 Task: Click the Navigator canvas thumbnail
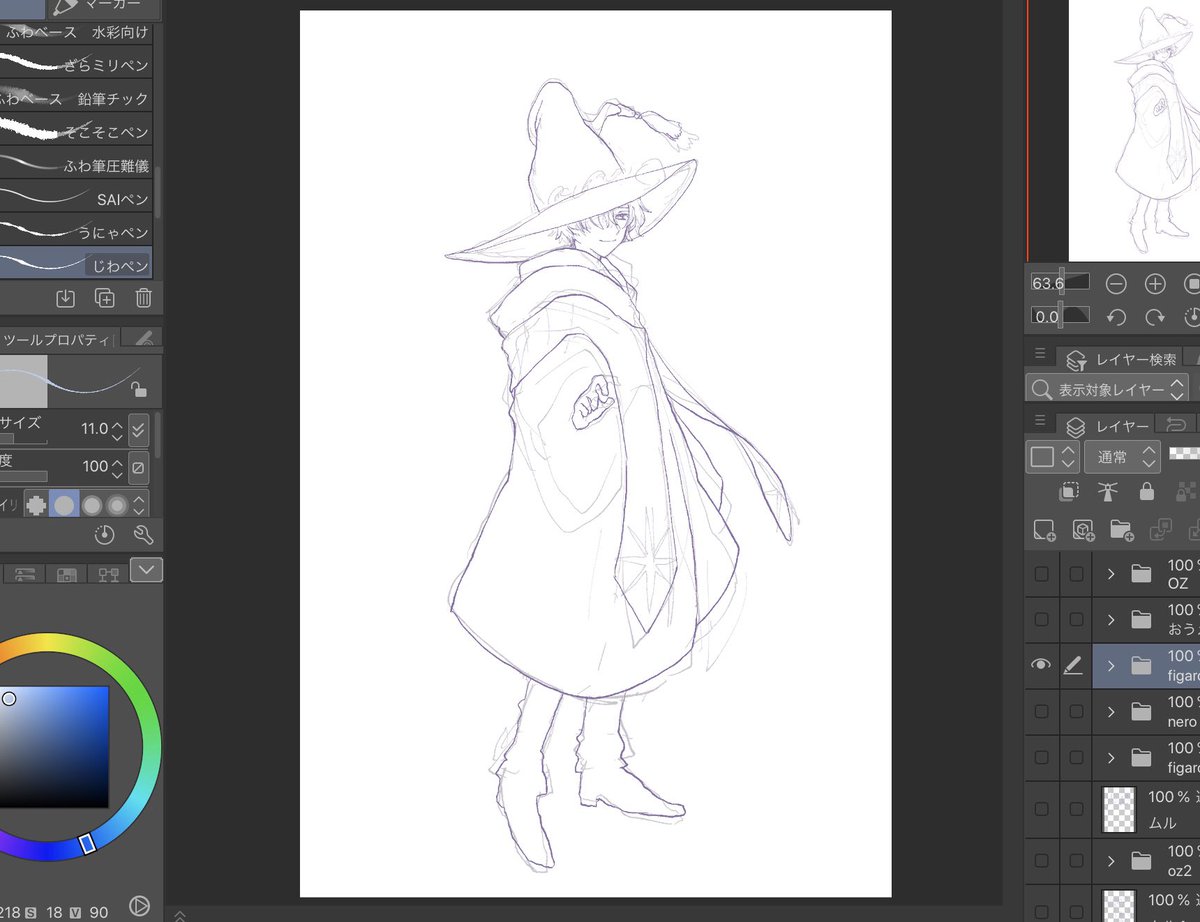1134,130
